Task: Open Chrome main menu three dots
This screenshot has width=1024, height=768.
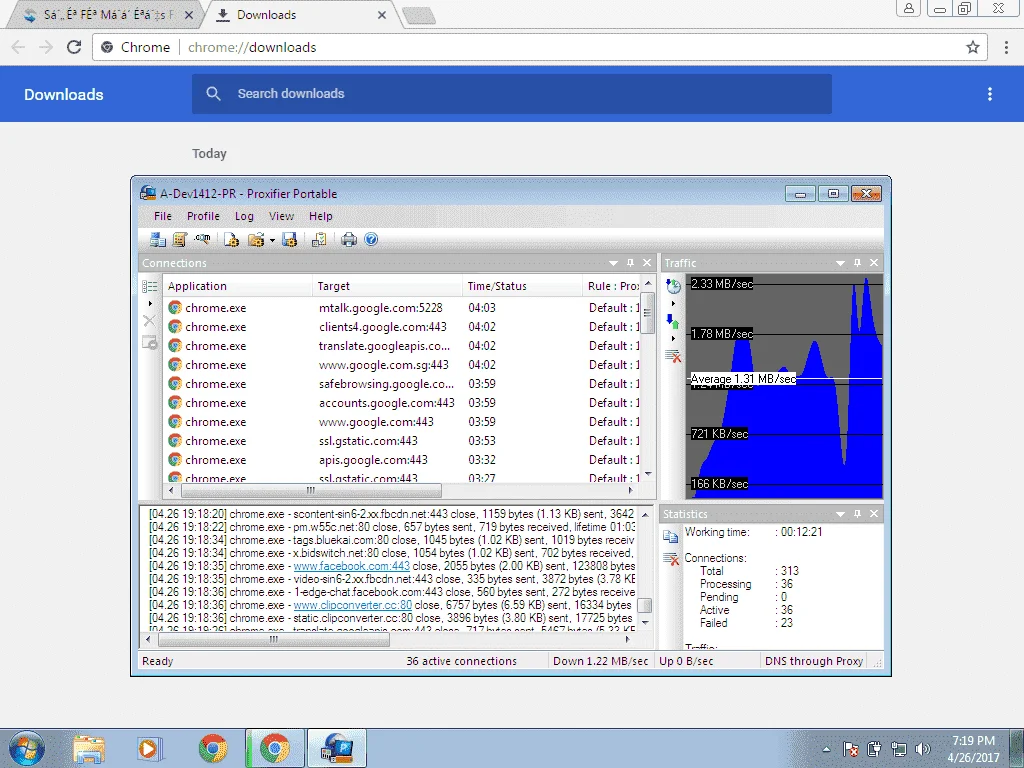Action: tap(1006, 47)
